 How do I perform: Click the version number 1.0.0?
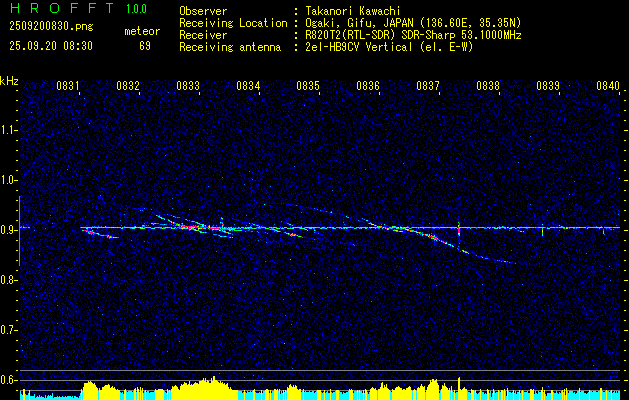point(136,8)
